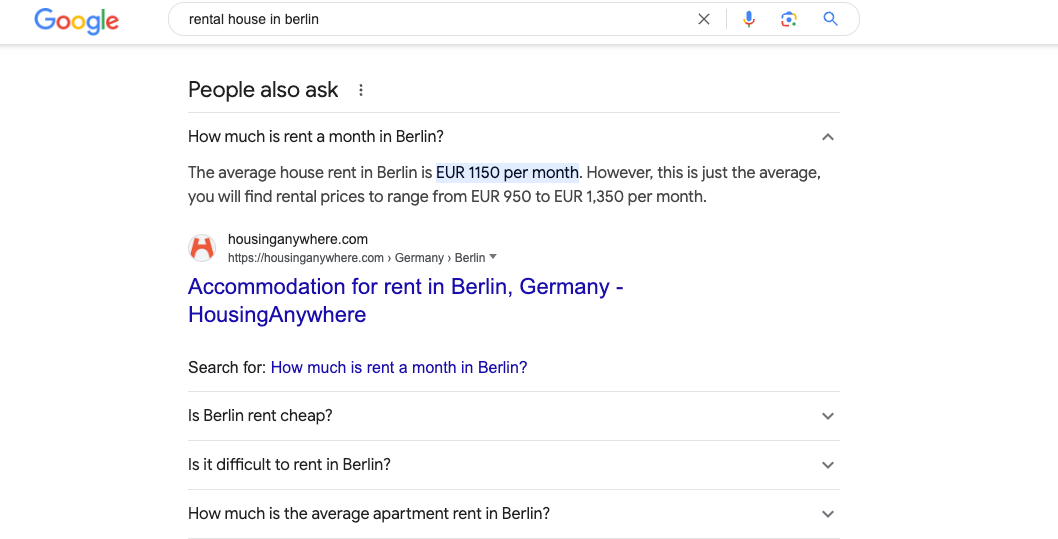Click the question text 'Is it difficult to rent in Berlin?'
Image resolution: width=1058 pixels, height=539 pixels.
point(289,465)
